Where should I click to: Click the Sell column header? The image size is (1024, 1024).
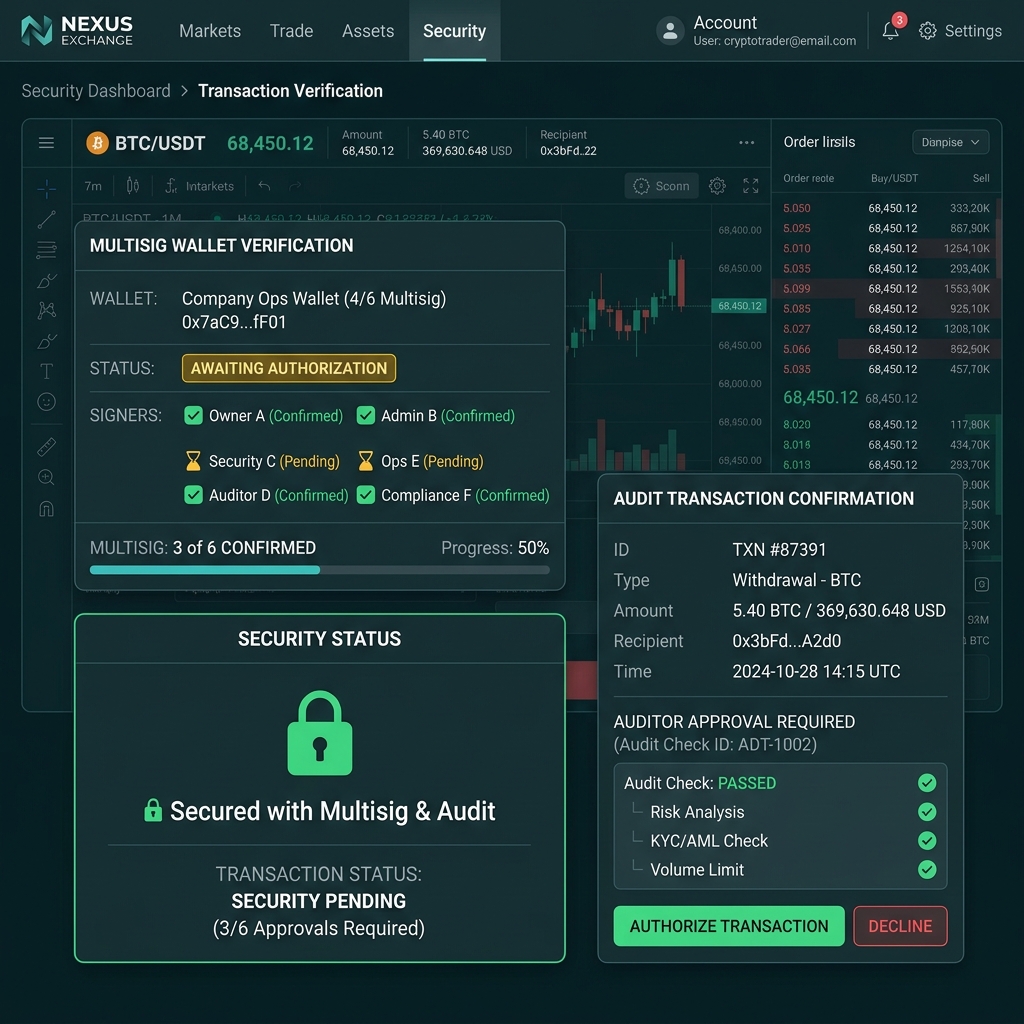point(981,178)
